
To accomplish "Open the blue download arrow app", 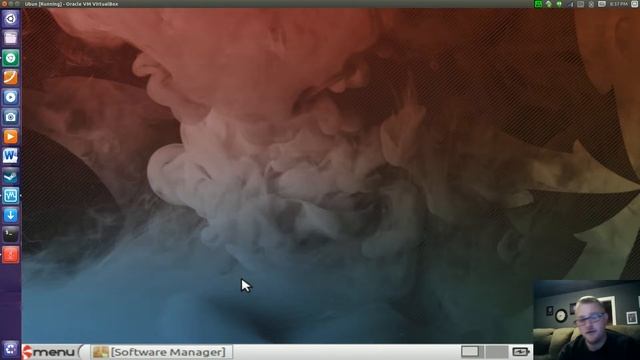I will click(x=11, y=215).
